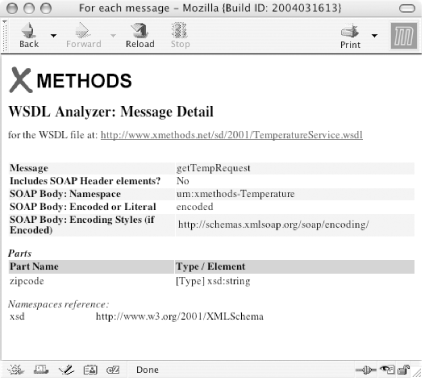Viewport: 423px width, 378px height.
Task: Open the TemperatureService.wsdl link
Action: click(231, 135)
